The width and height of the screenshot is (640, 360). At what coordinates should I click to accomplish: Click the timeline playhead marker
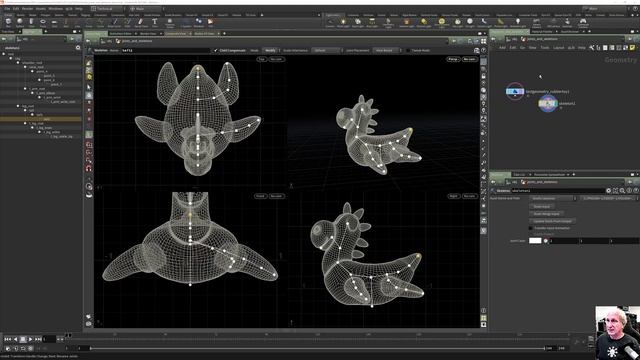coord(69,336)
